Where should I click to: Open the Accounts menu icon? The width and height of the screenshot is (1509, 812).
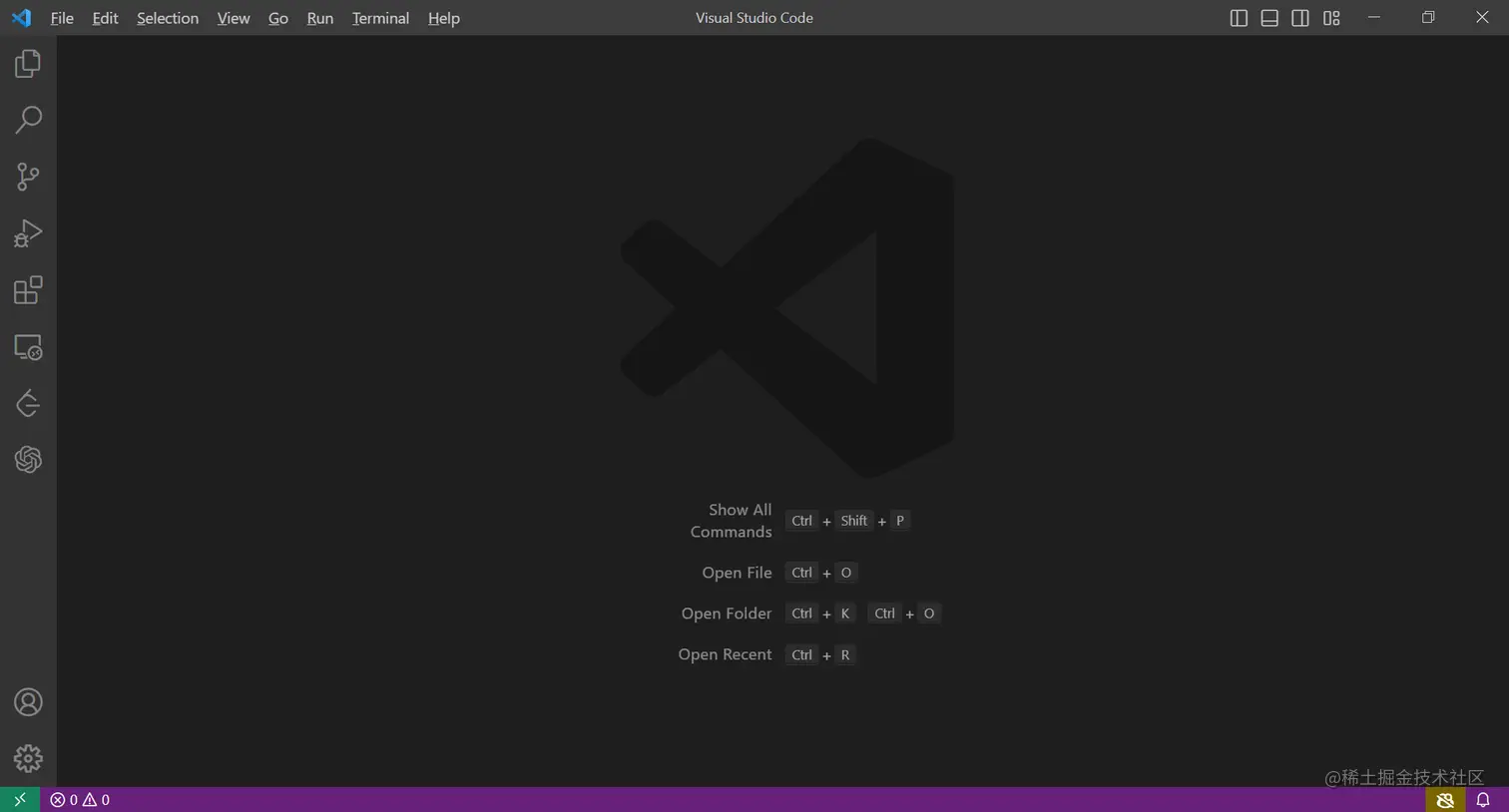point(28,702)
